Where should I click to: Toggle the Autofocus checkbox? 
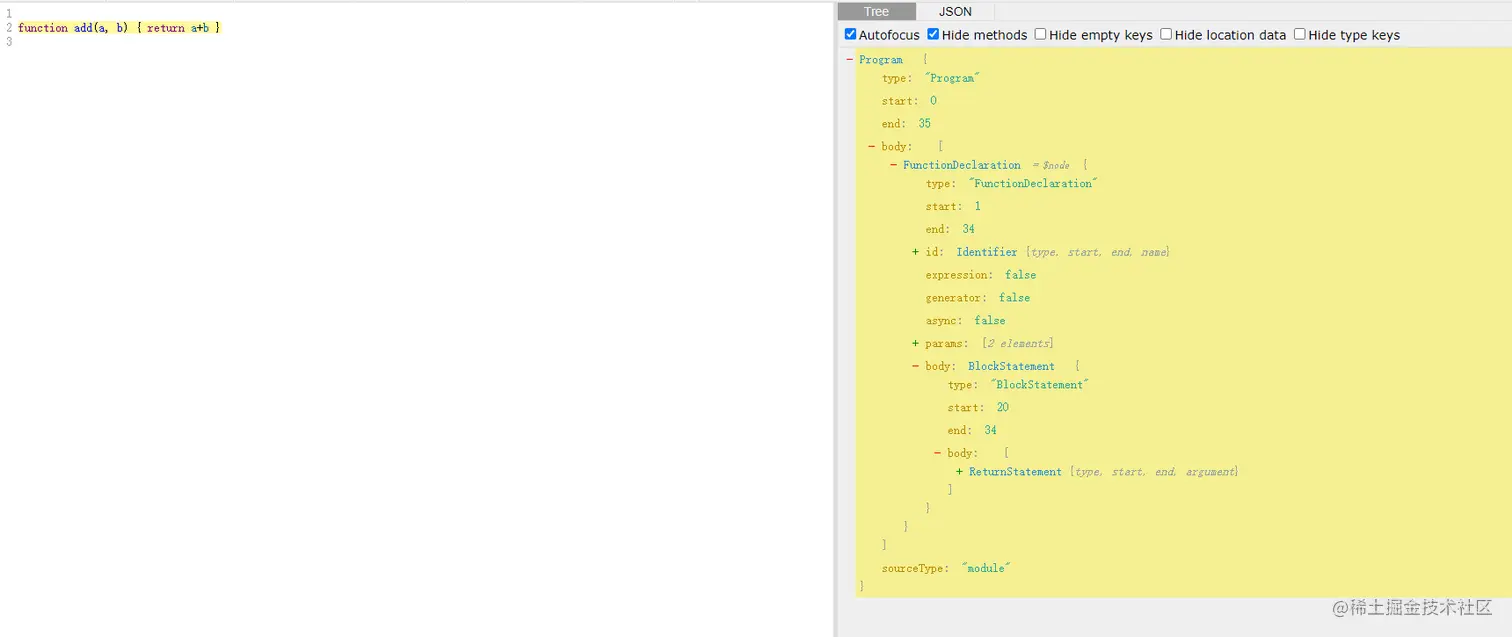(851, 34)
